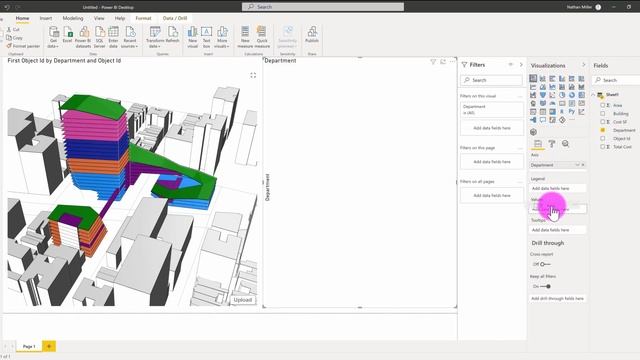Check the Area field checkbox
This screenshot has height=360, width=640.
pos(602,105)
